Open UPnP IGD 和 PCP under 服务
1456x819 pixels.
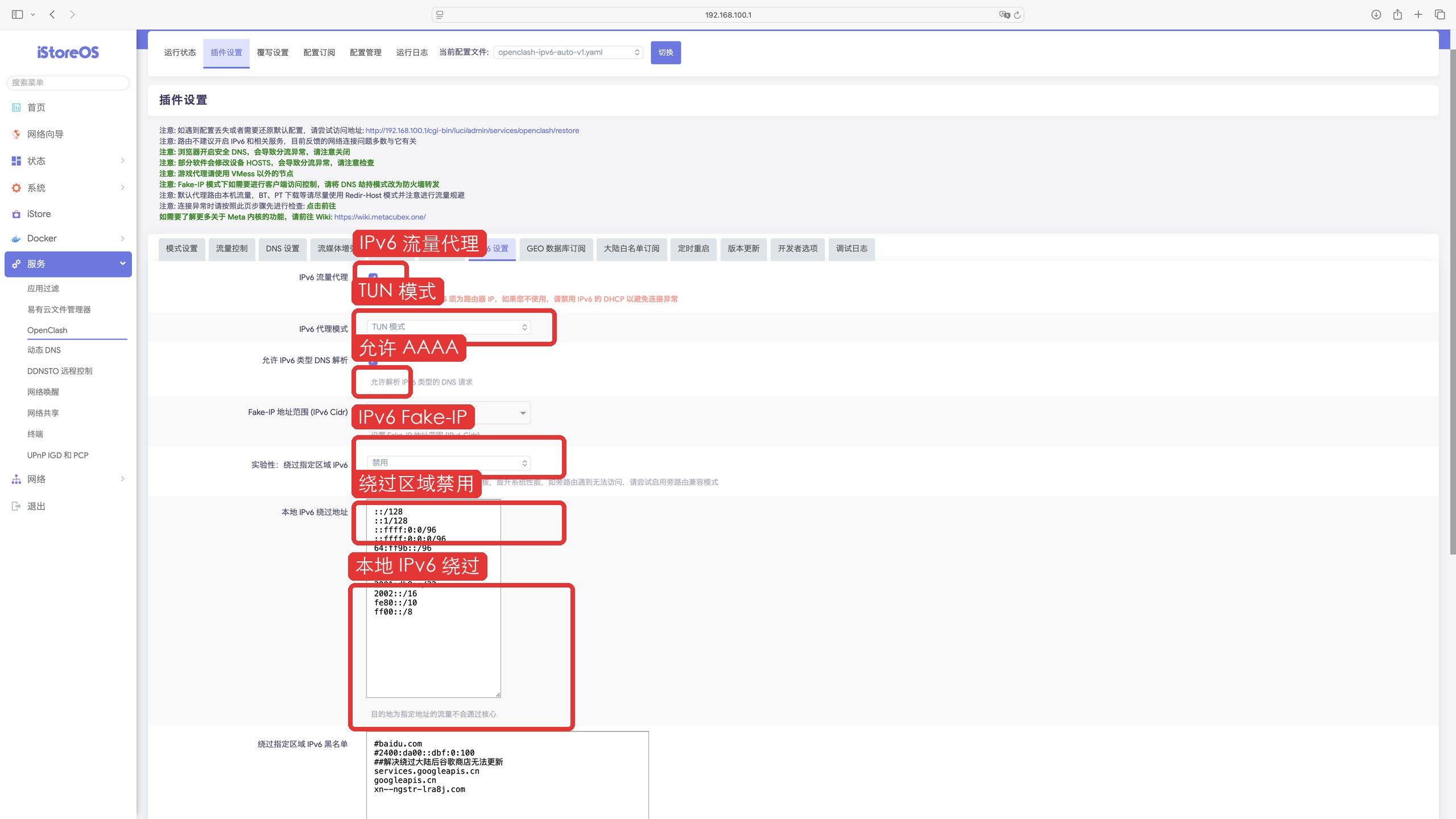click(x=58, y=455)
